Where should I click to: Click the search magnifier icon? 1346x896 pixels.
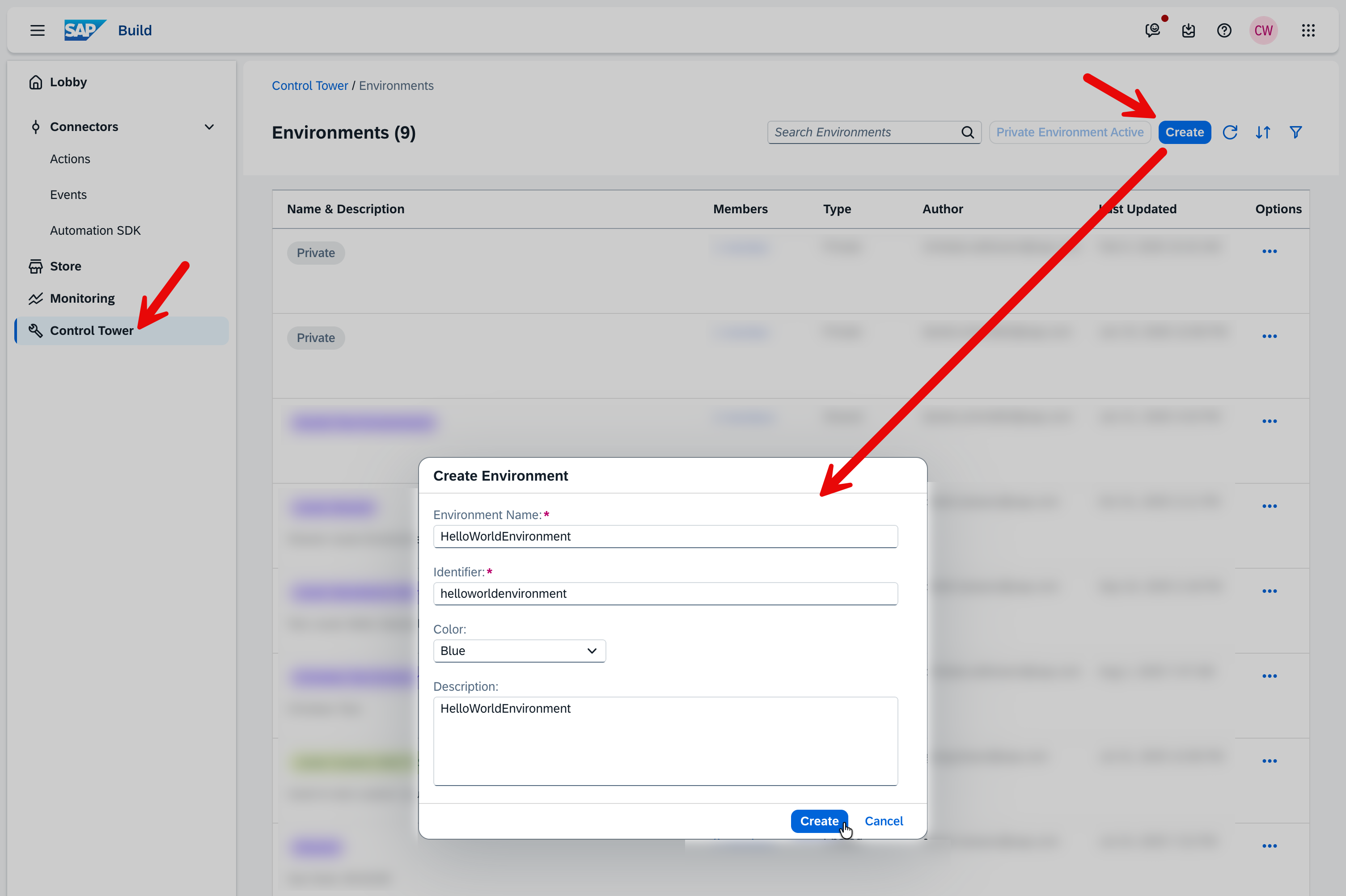coord(967,133)
